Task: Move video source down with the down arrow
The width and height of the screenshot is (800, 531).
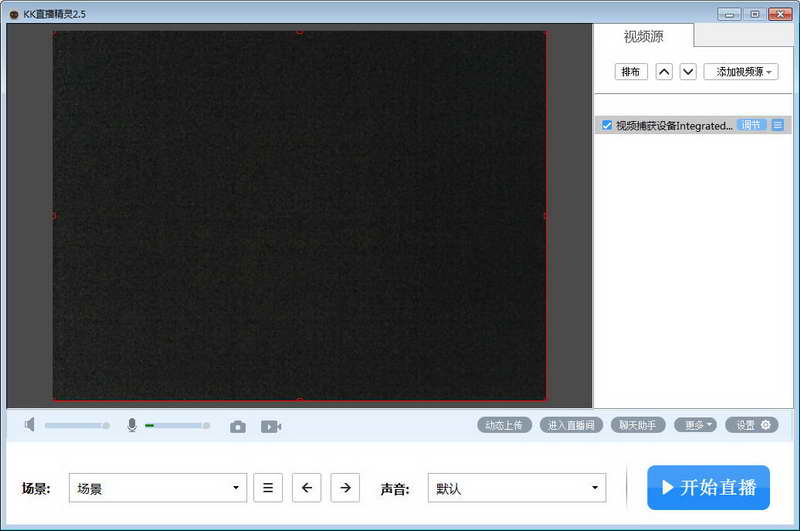Action: (x=688, y=72)
